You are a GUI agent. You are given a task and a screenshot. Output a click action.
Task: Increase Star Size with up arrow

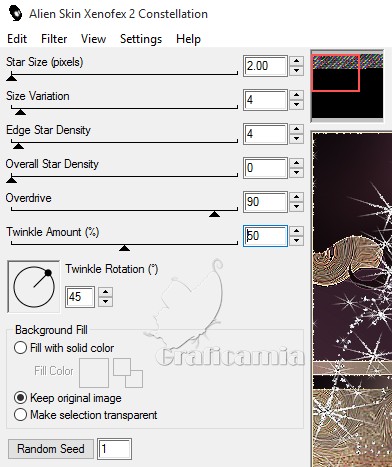296,61
